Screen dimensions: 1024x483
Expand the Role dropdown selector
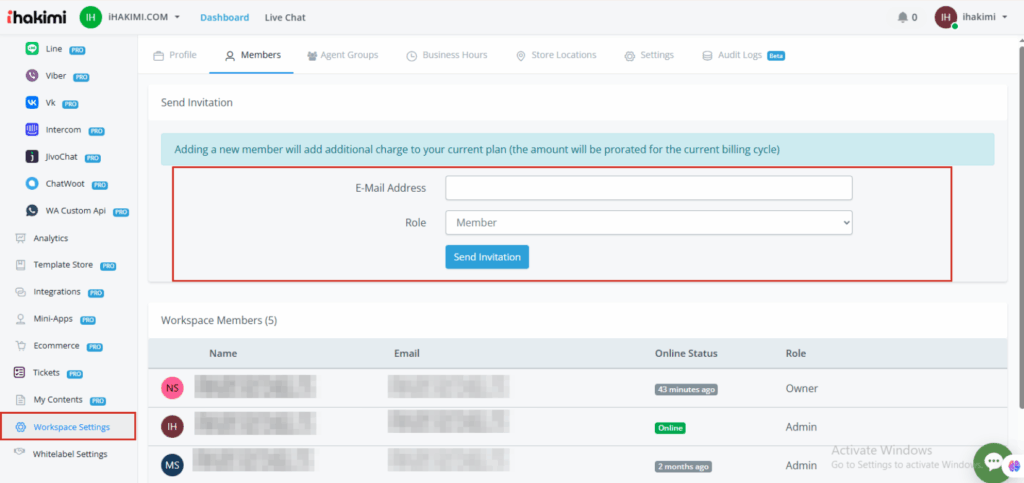[x=648, y=222]
